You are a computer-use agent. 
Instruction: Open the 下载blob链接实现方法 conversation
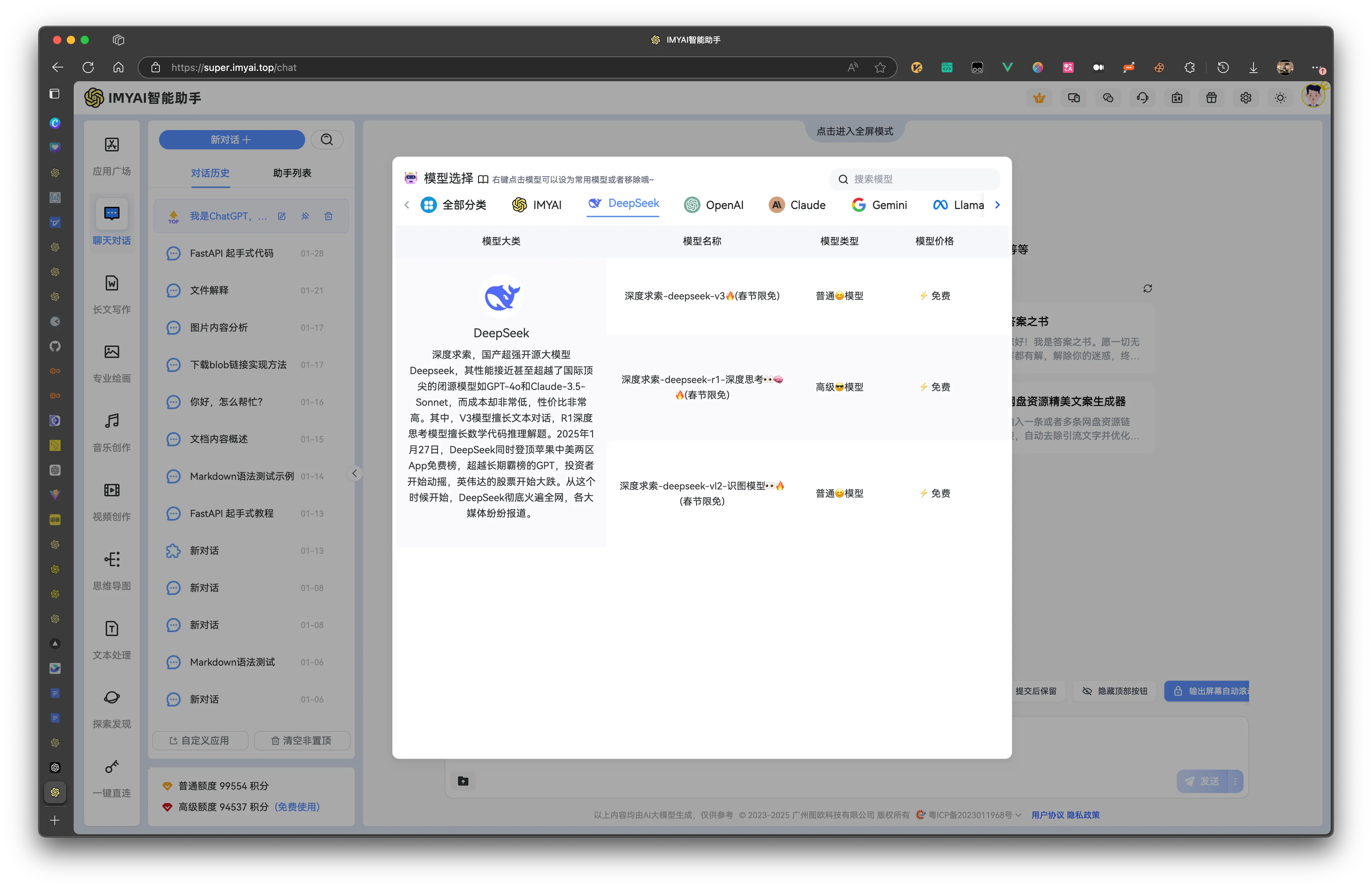point(251,365)
